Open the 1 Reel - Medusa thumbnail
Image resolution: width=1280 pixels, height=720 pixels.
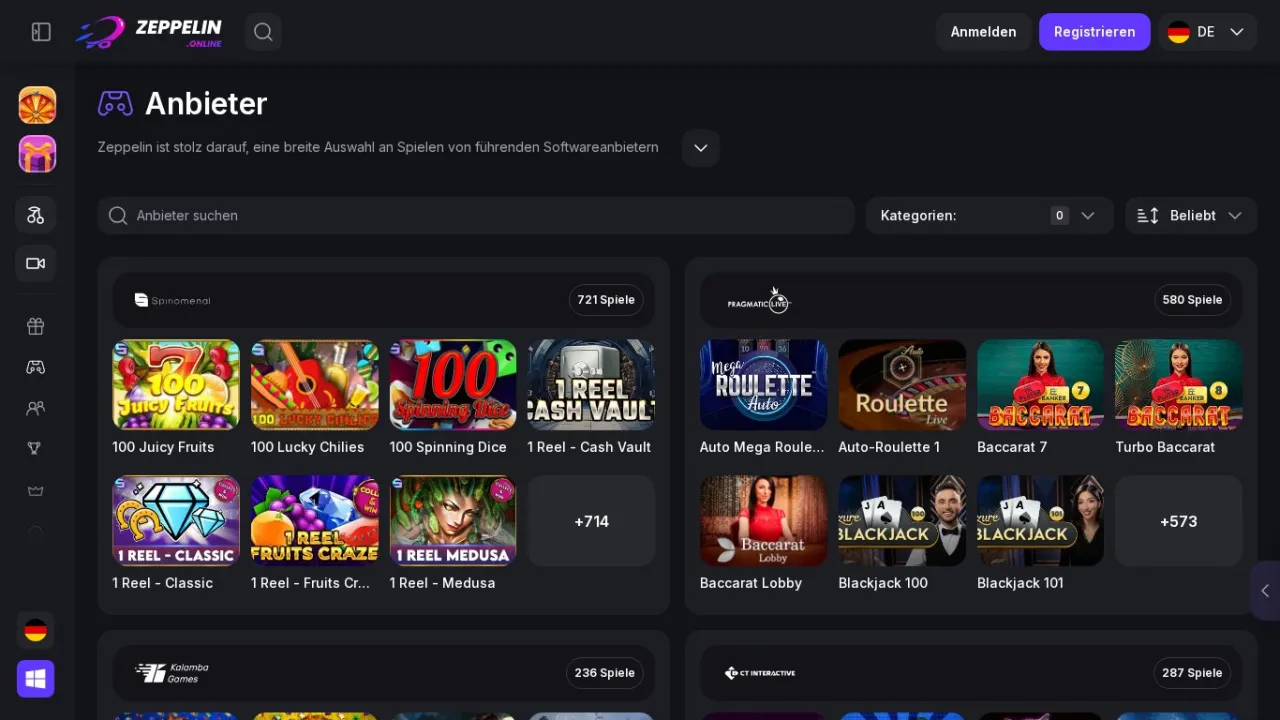coord(453,521)
